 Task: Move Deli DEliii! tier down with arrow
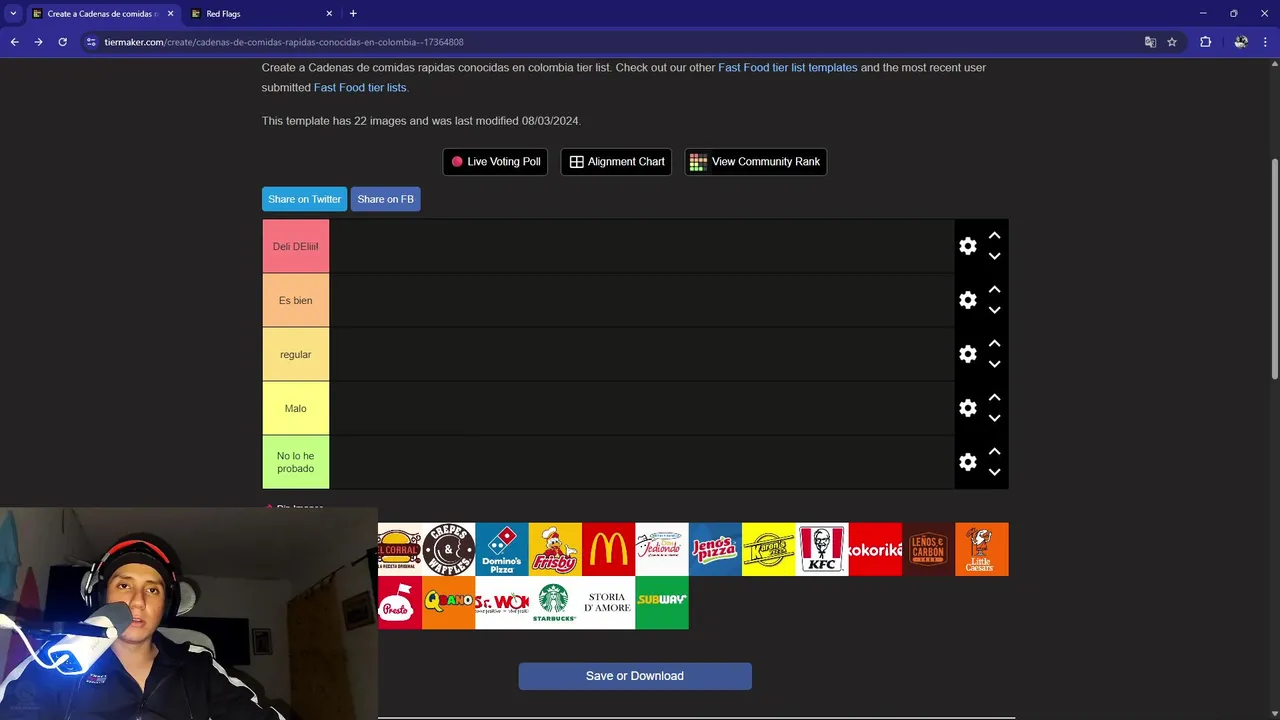coord(994,256)
